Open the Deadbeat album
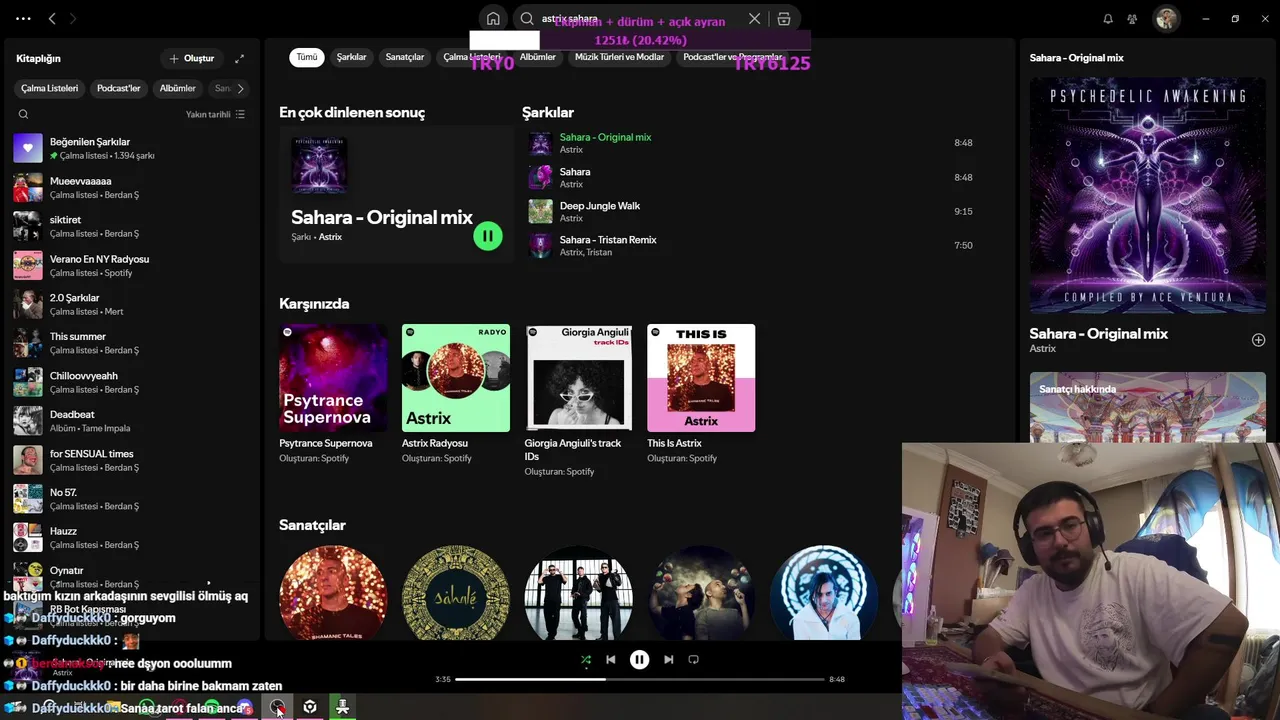The width and height of the screenshot is (1280, 720). (130, 421)
